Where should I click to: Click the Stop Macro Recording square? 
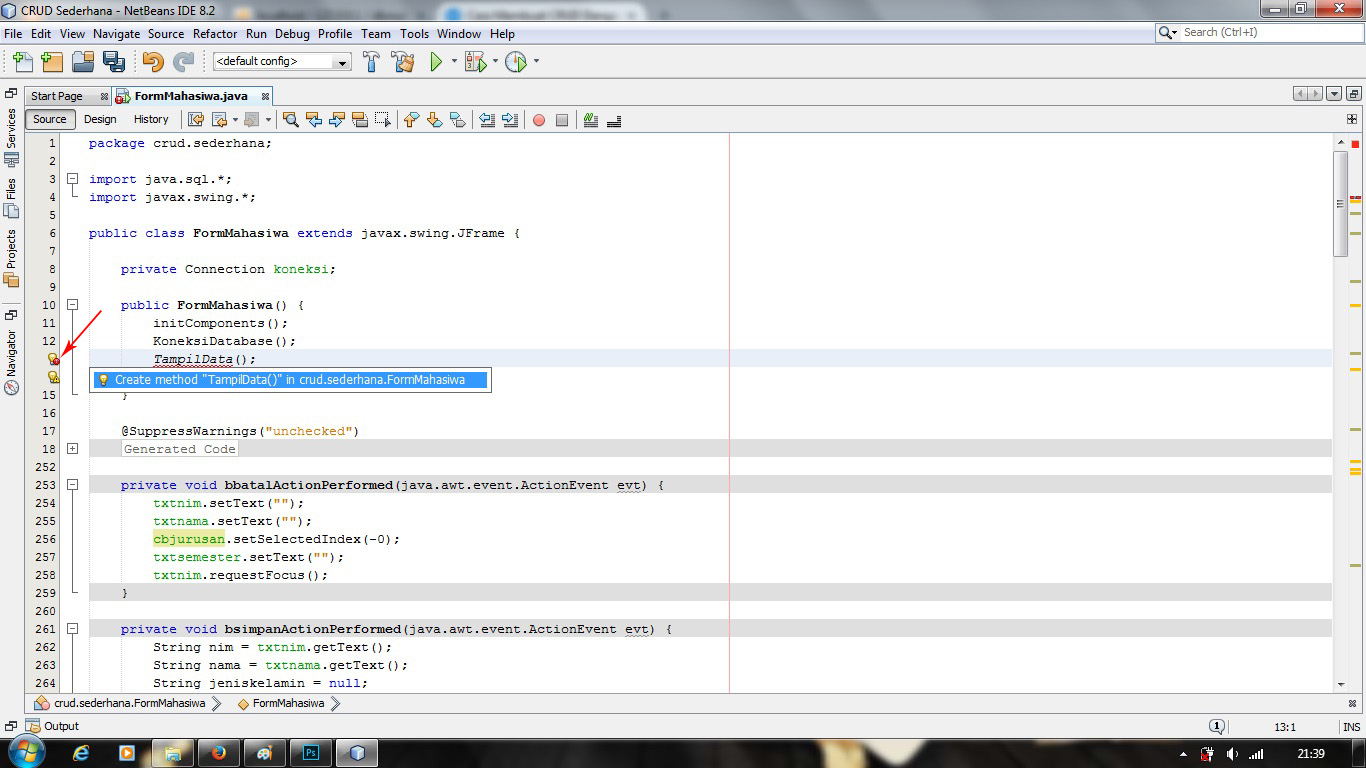(562, 120)
